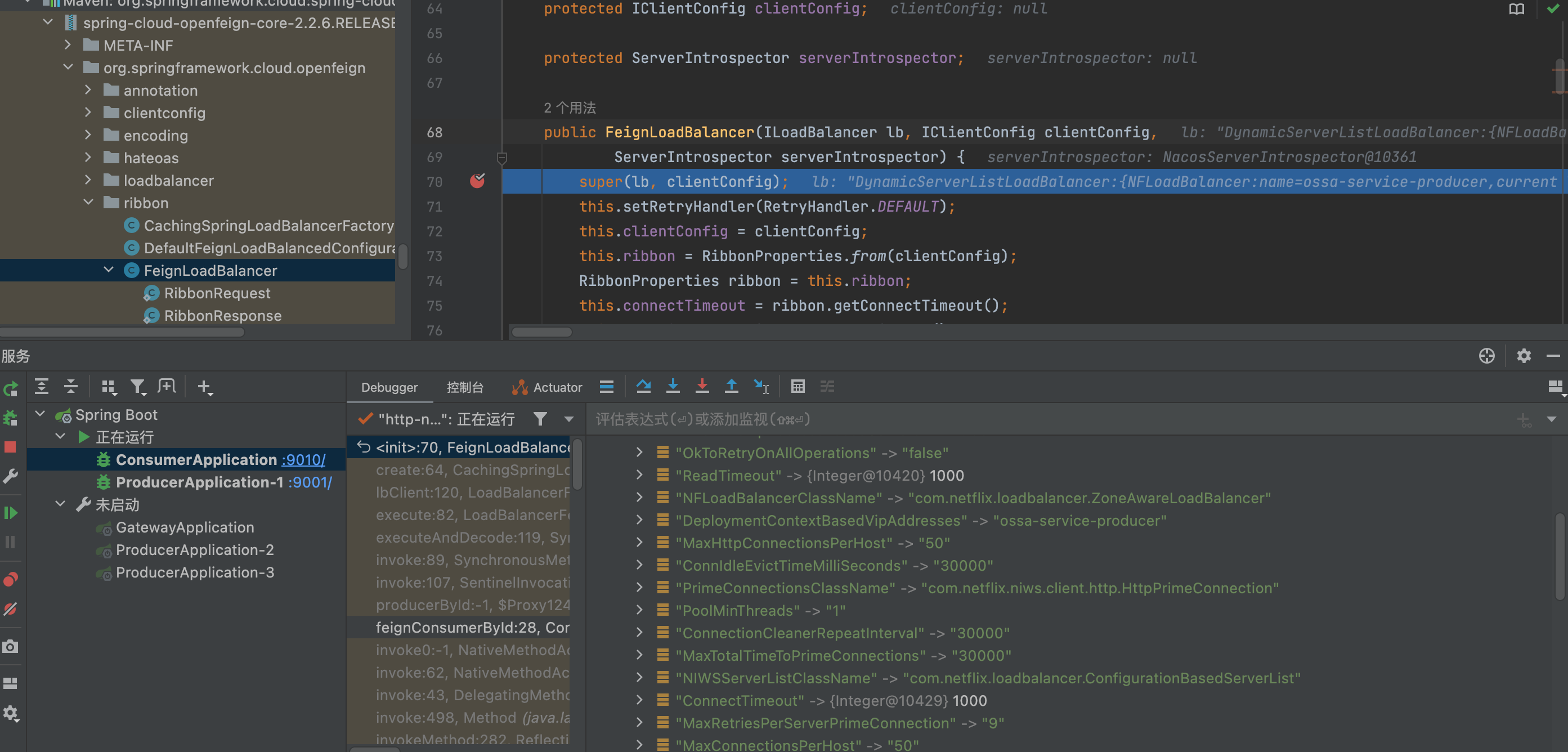Click the Step Over debug icon

pos(643,387)
